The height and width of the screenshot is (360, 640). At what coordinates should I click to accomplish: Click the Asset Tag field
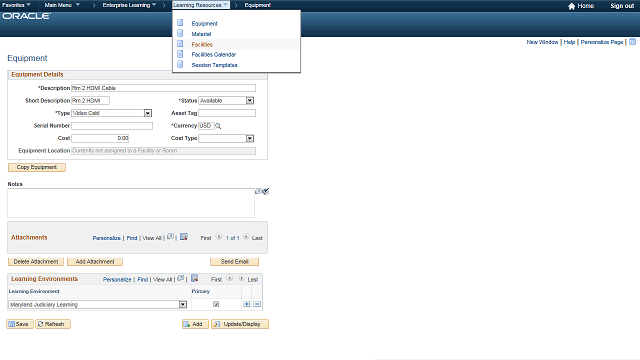pyautogui.click(x=227, y=113)
